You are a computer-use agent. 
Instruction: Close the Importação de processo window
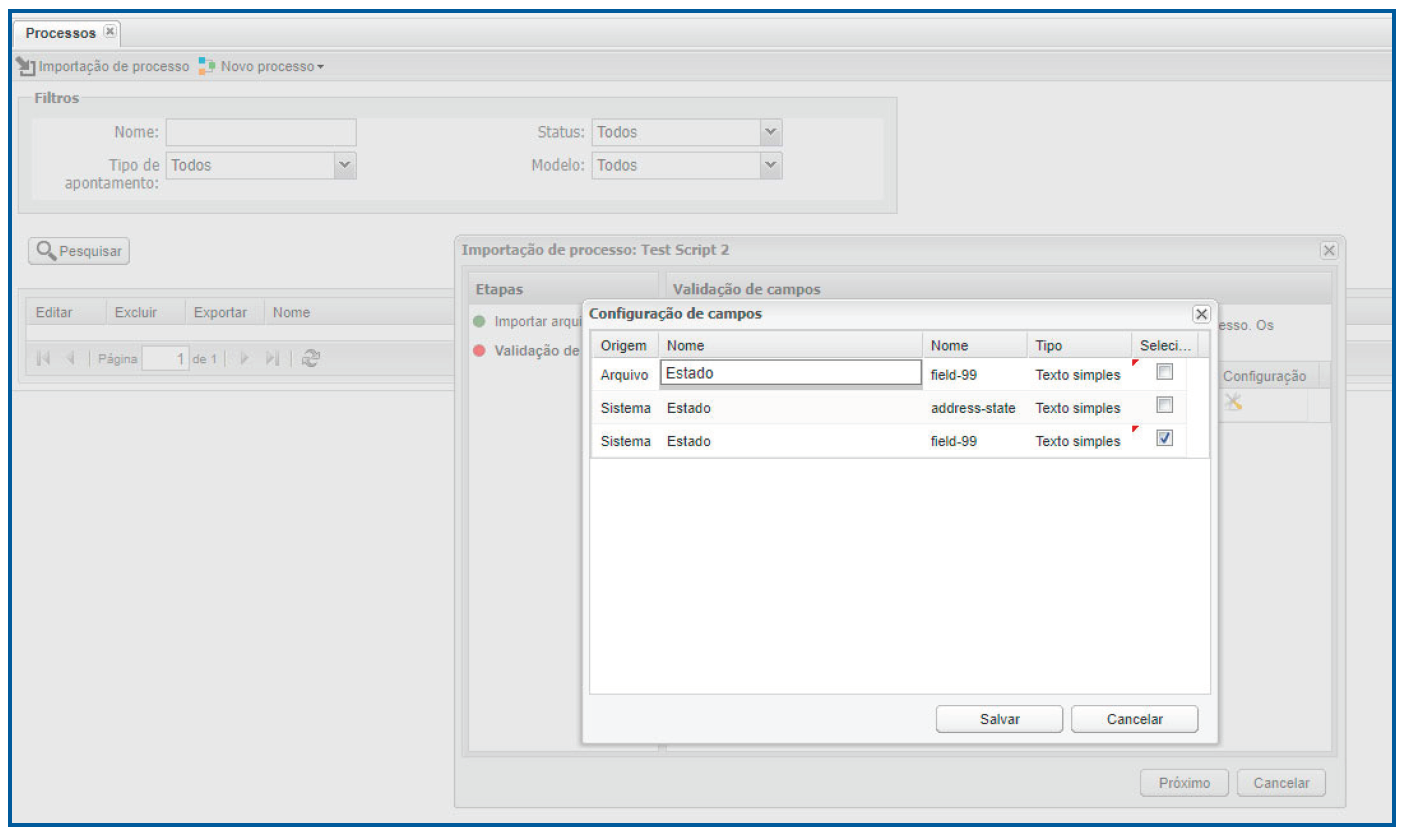coord(1328,250)
